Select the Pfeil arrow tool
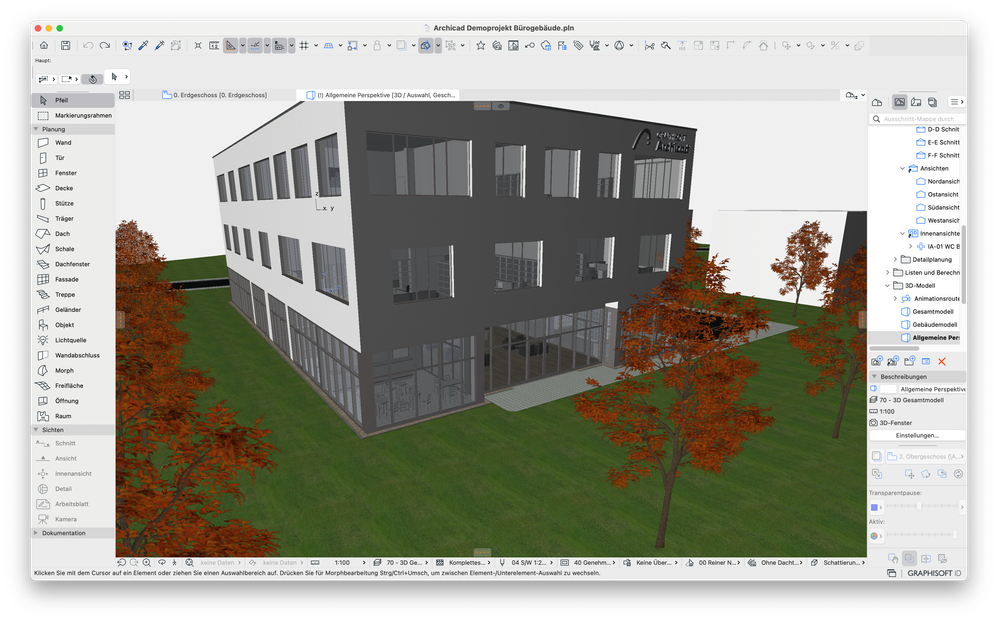998x621 pixels. 73,101
